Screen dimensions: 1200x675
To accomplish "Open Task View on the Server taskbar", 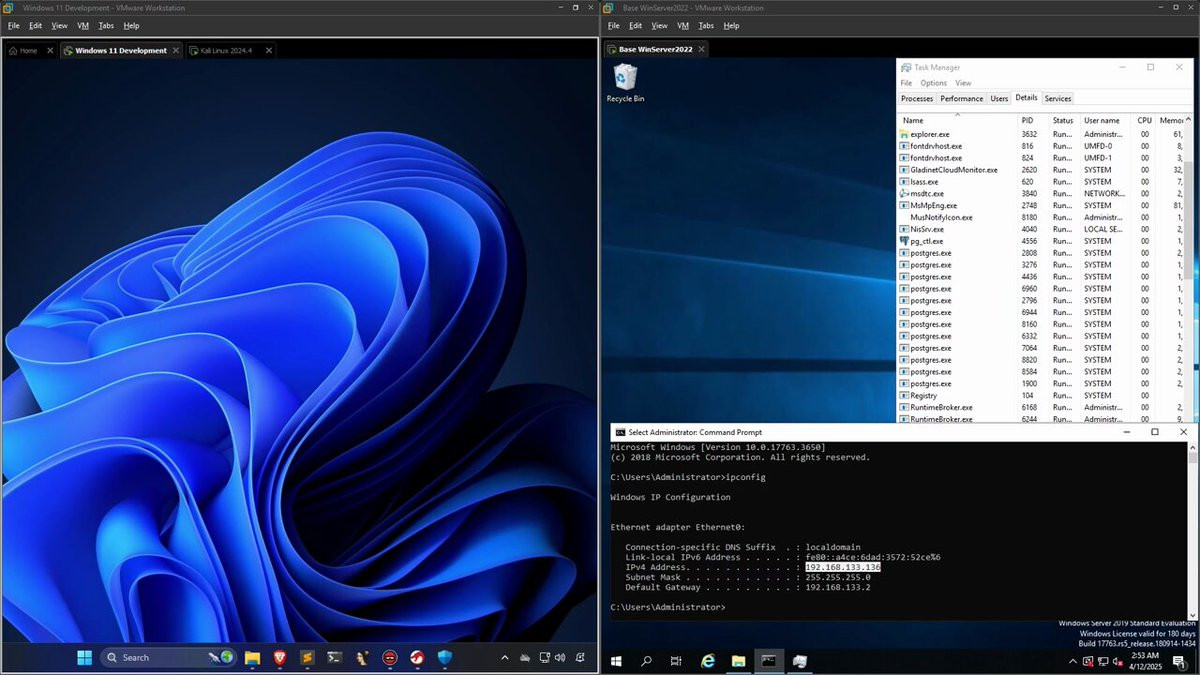I will (x=677, y=661).
